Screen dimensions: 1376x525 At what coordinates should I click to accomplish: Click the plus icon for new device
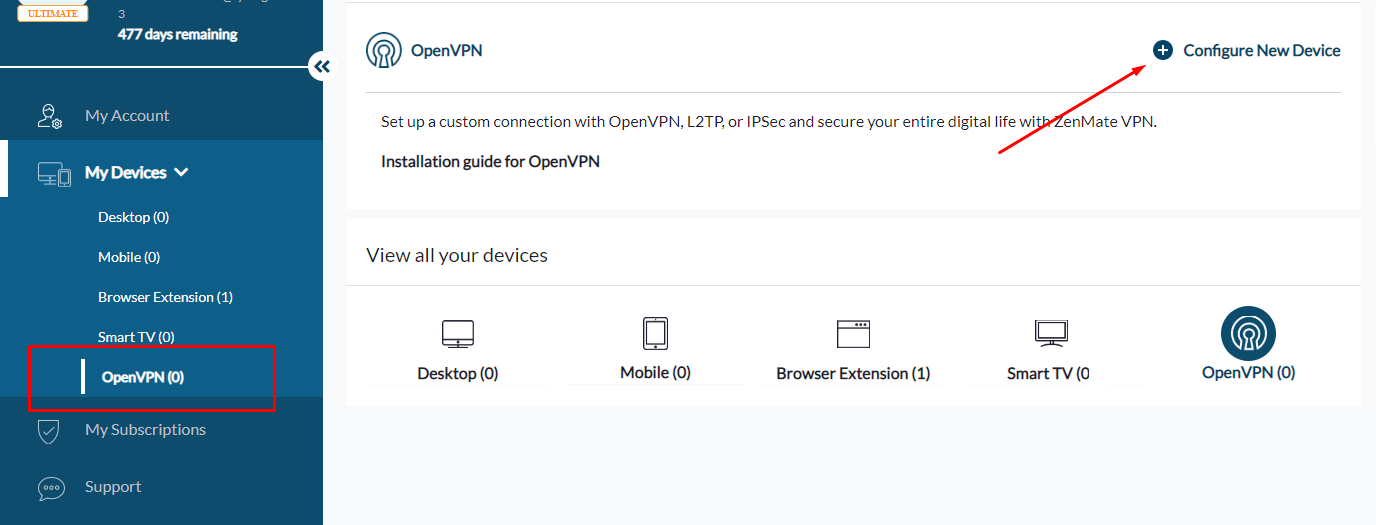click(1162, 50)
